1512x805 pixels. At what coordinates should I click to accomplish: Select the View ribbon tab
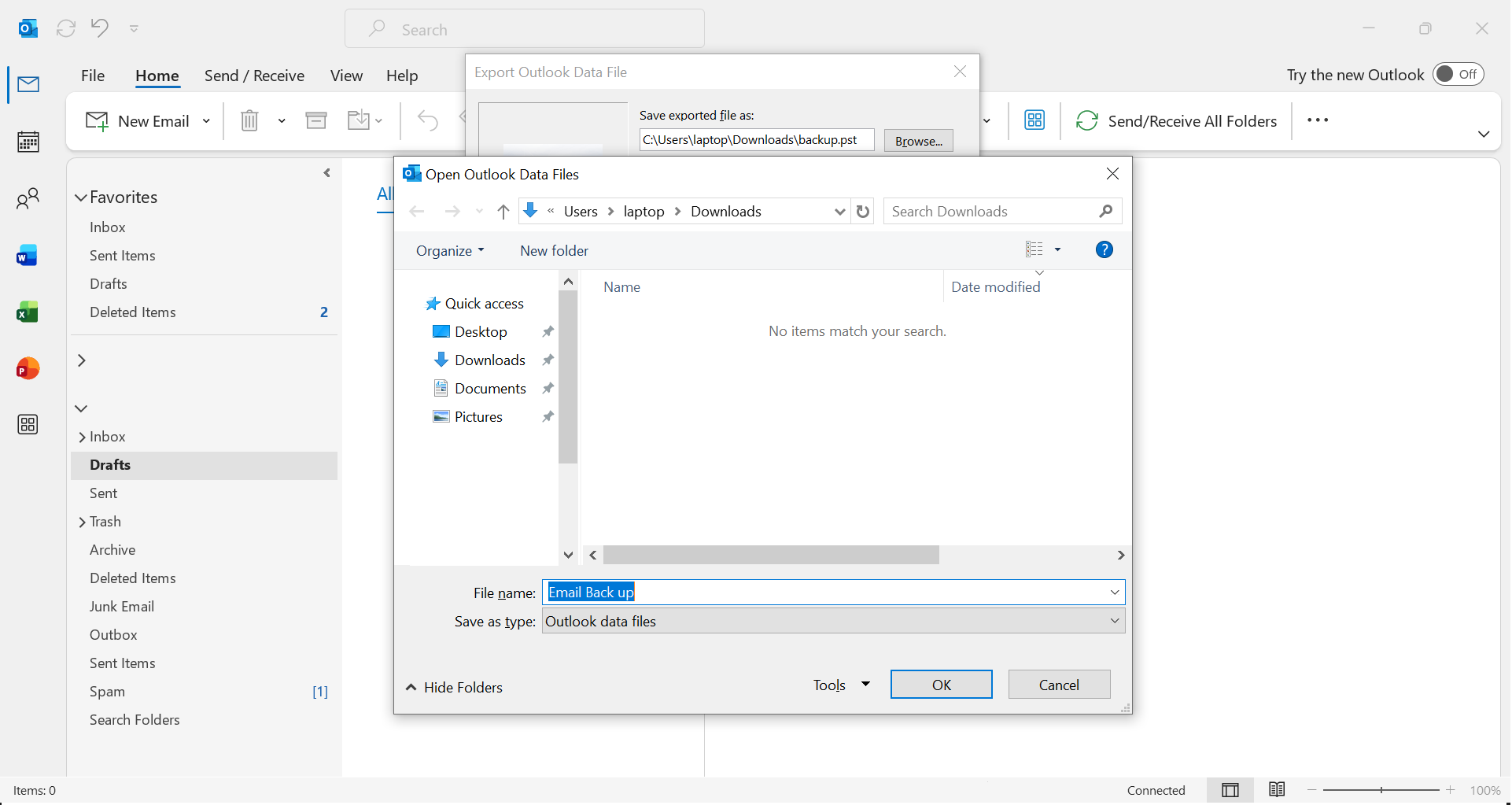pyautogui.click(x=346, y=76)
